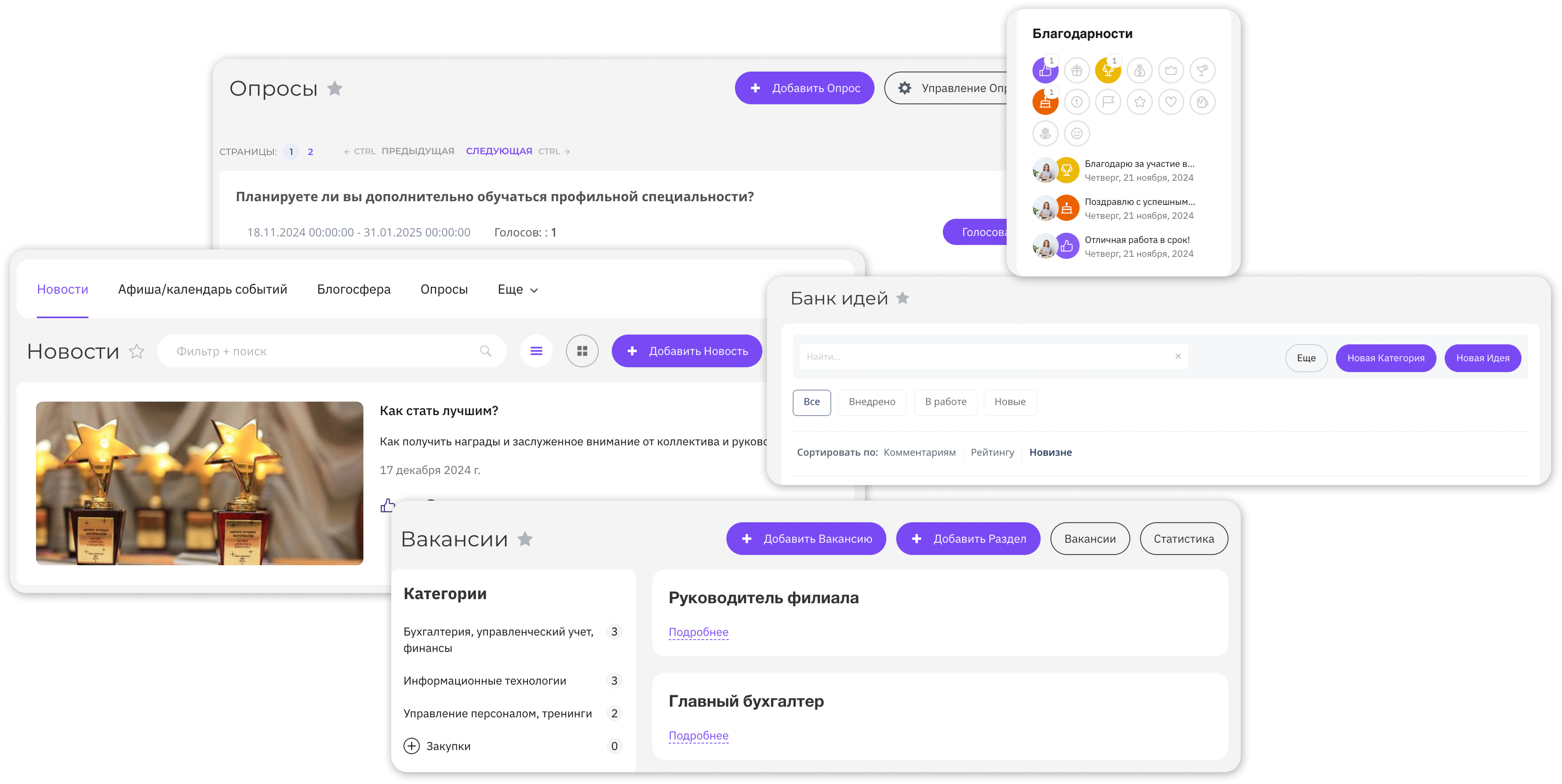
Task: Toggle favorite star next to Опросы title
Action: [335, 89]
